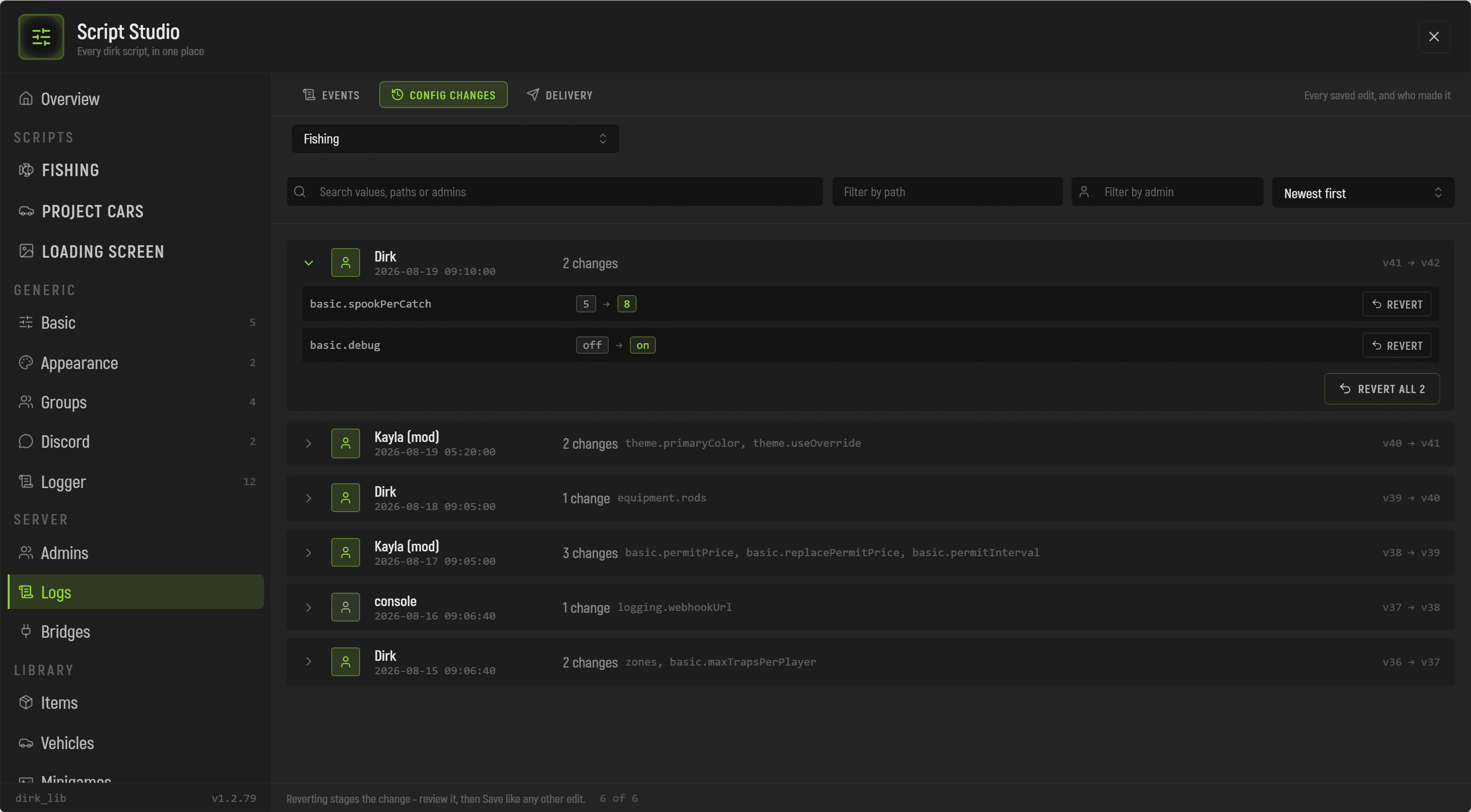Click the Admins users icon
Image resolution: width=1471 pixels, height=812 pixels.
[26, 553]
